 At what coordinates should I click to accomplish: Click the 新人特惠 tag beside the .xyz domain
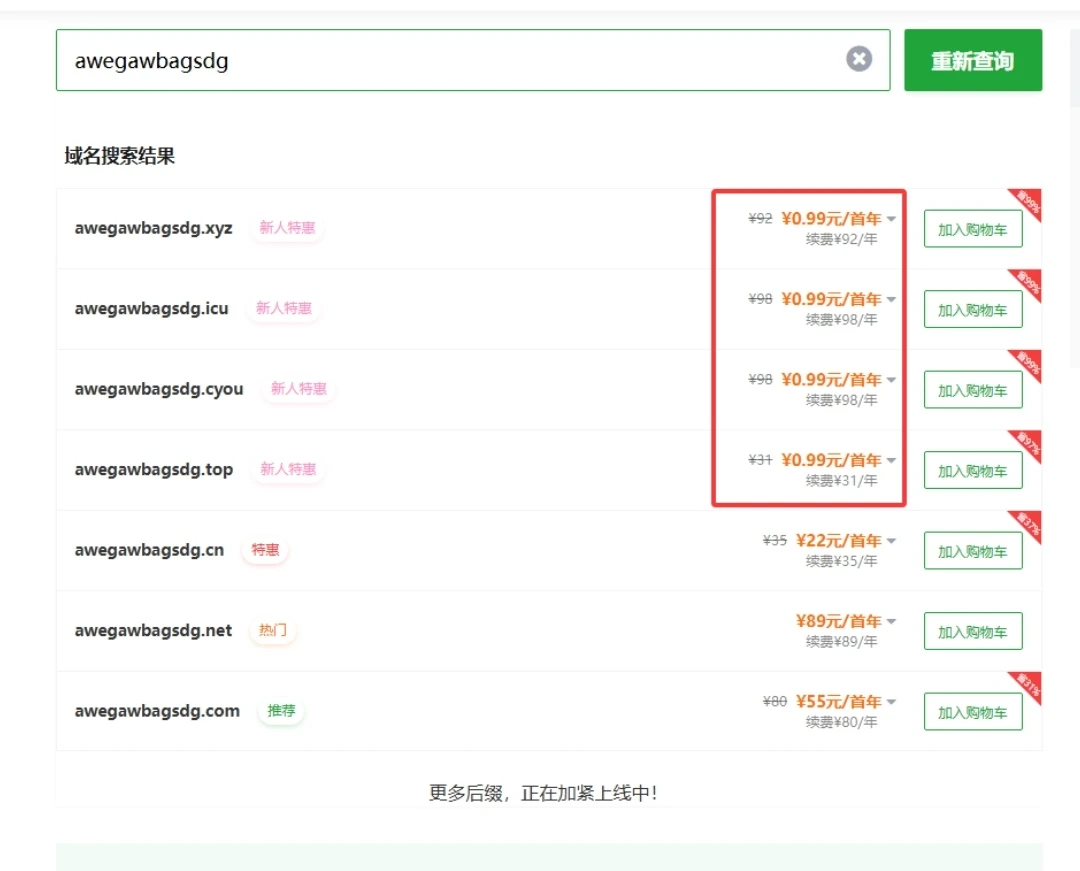(287, 228)
